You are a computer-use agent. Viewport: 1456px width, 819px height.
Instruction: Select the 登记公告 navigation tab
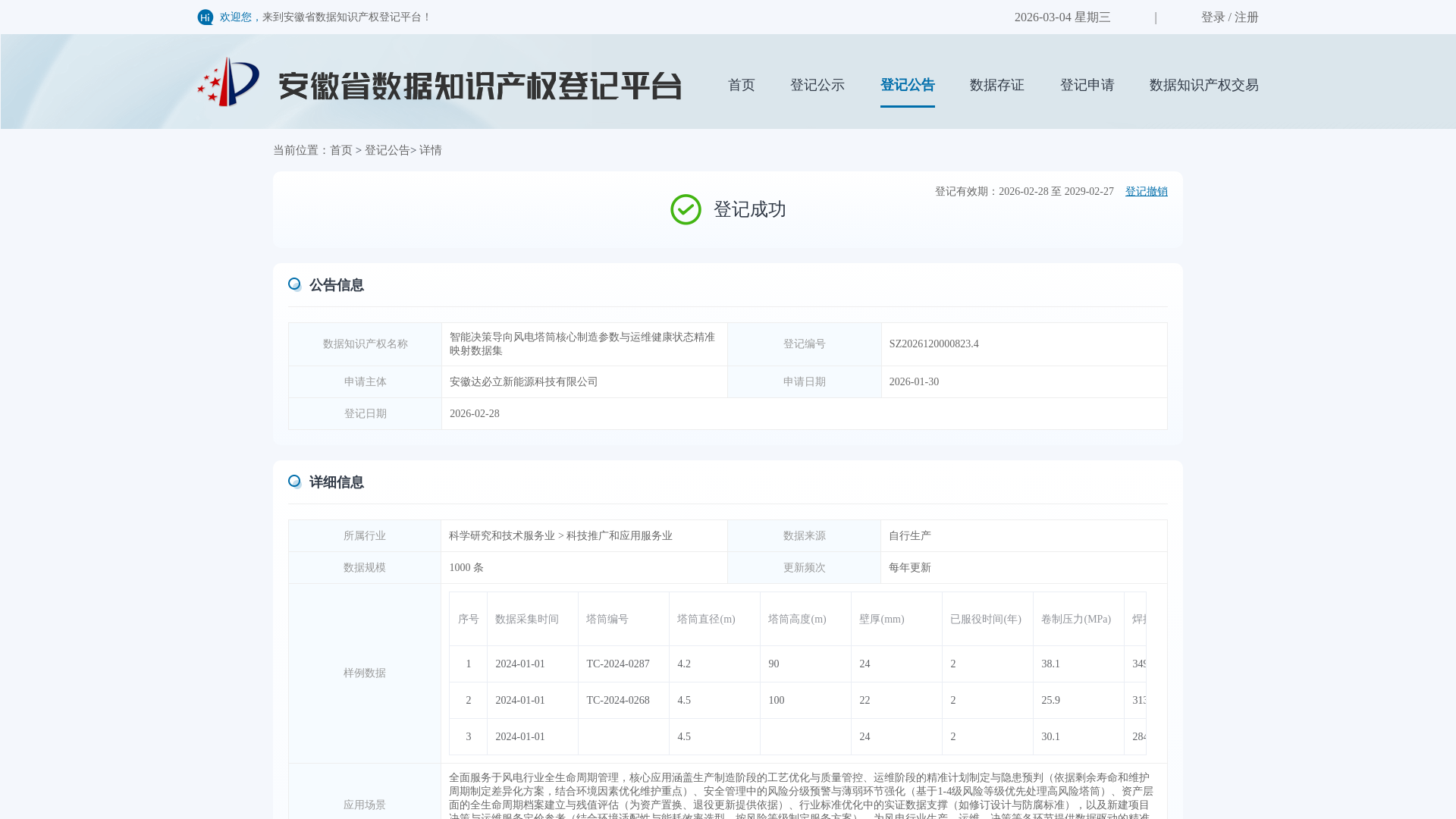[x=908, y=85]
